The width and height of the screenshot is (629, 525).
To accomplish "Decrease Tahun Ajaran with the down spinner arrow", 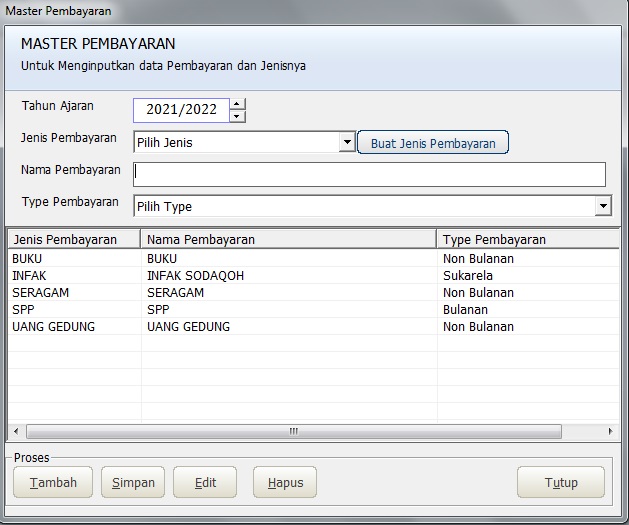I will coord(237,116).
